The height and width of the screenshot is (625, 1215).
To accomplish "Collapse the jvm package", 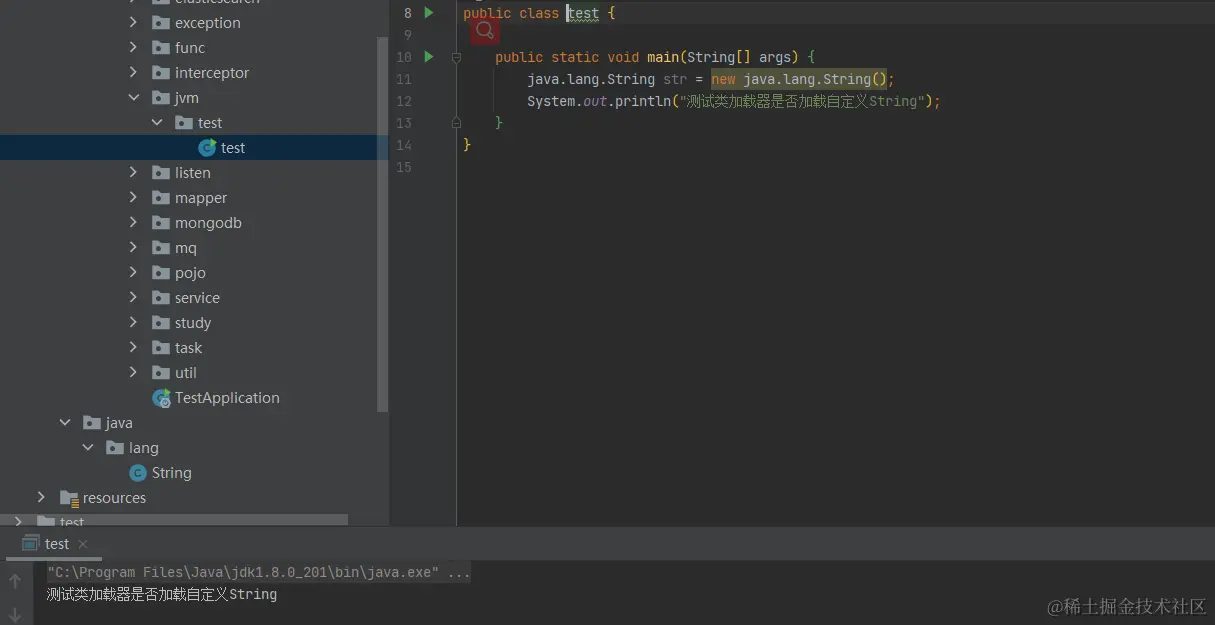I will click(134, 98).
